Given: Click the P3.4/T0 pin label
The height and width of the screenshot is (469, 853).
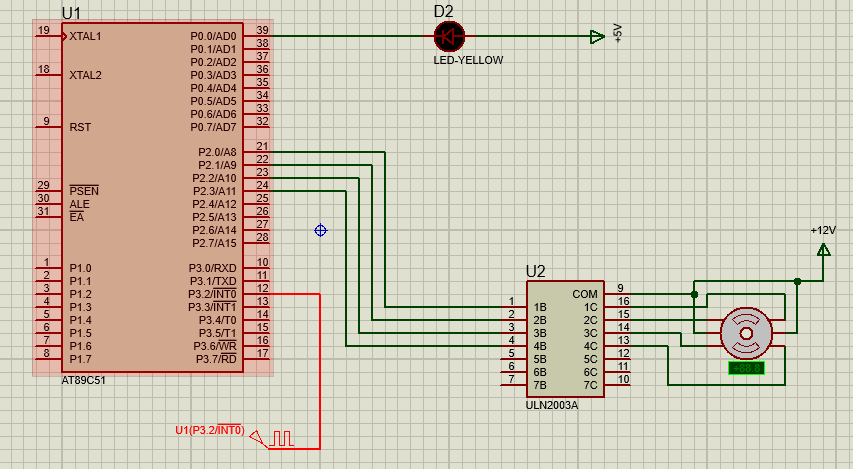Looking at the screenshot, I should click(x=218, y=320).
